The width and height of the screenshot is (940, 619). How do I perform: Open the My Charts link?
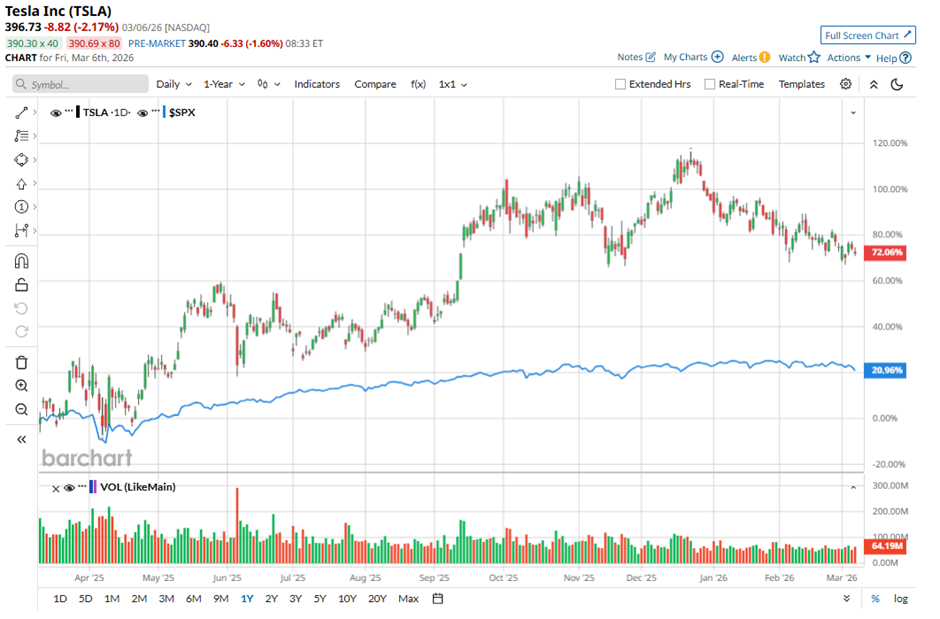pos(692,58)
